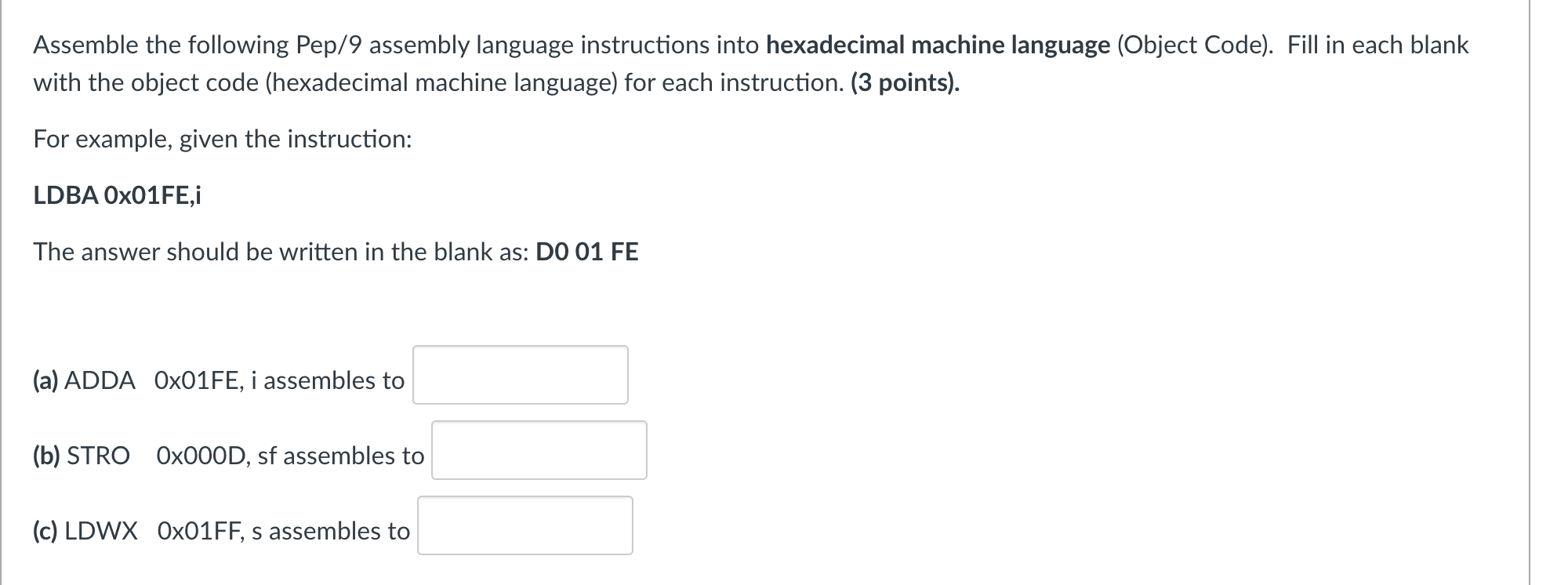Click inside the first empty object code box
1568x585 pixels.
520,374
